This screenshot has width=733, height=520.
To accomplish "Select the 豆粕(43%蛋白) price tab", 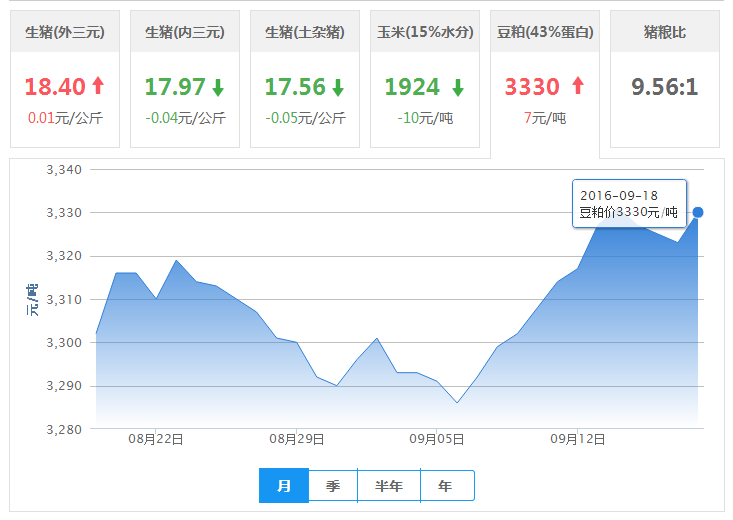I will click(x=545, y=84).
